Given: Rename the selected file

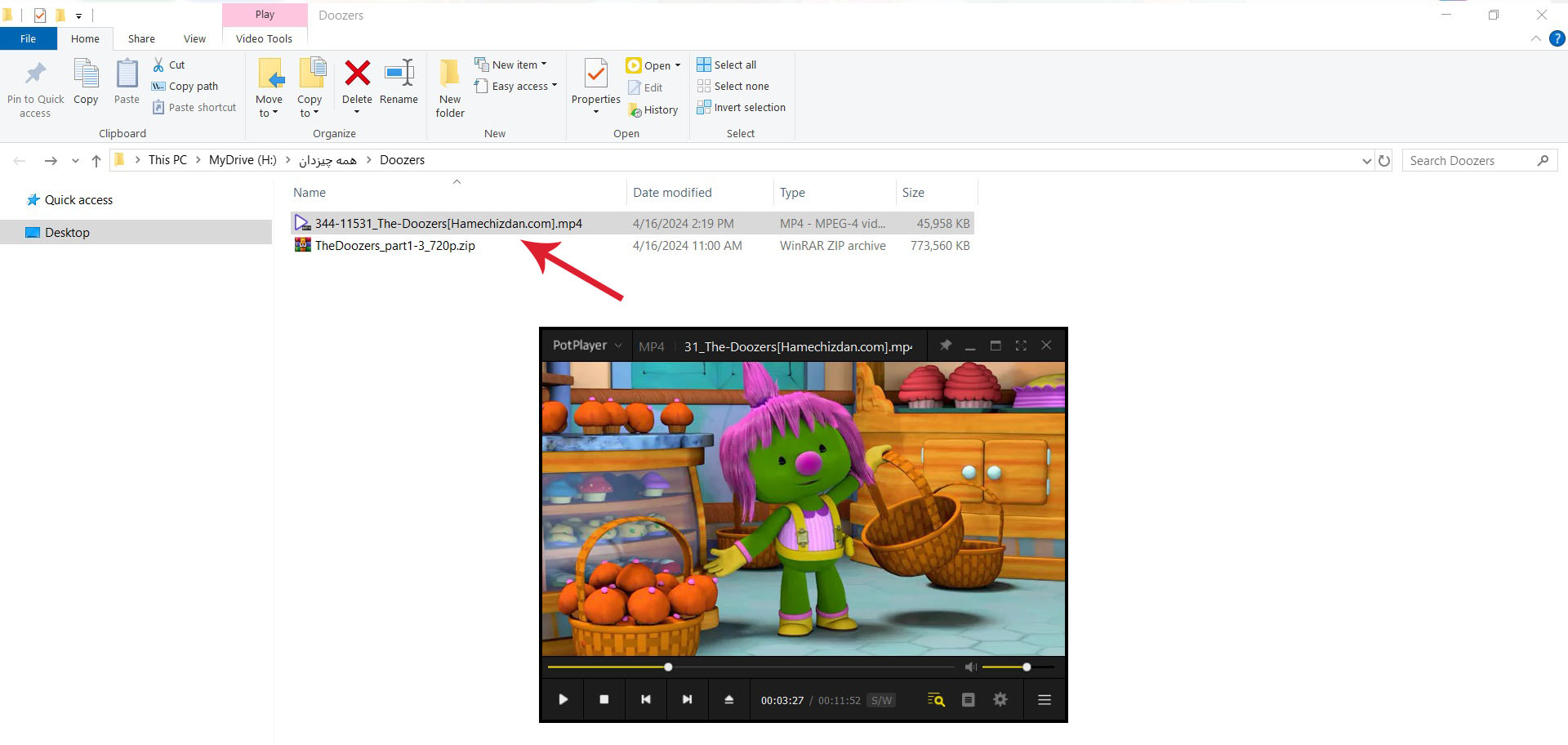Looking at the screenshot, I should (399, 82).
